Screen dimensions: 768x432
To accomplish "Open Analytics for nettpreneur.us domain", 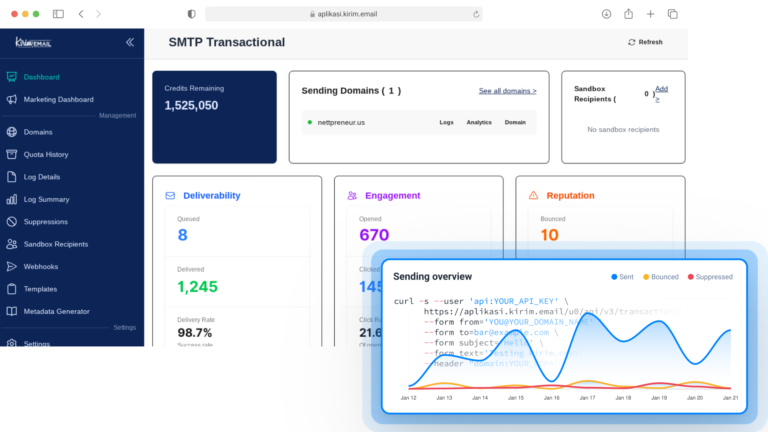I will click(479, 122).
